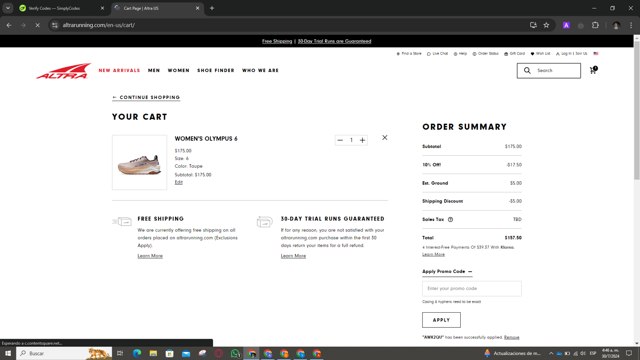Remove the applied promo code

511,337
